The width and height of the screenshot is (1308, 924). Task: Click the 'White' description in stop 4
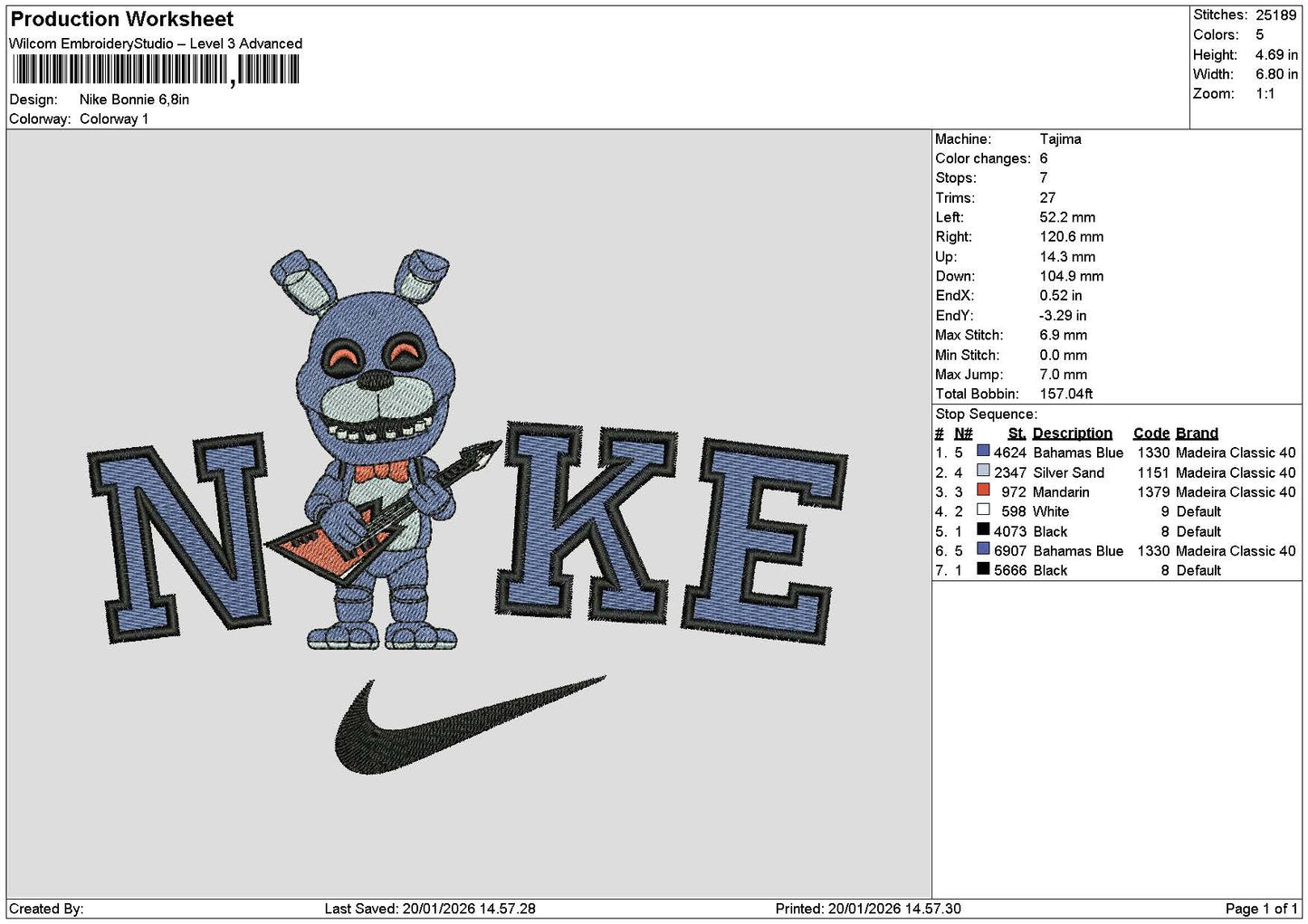1051,511
